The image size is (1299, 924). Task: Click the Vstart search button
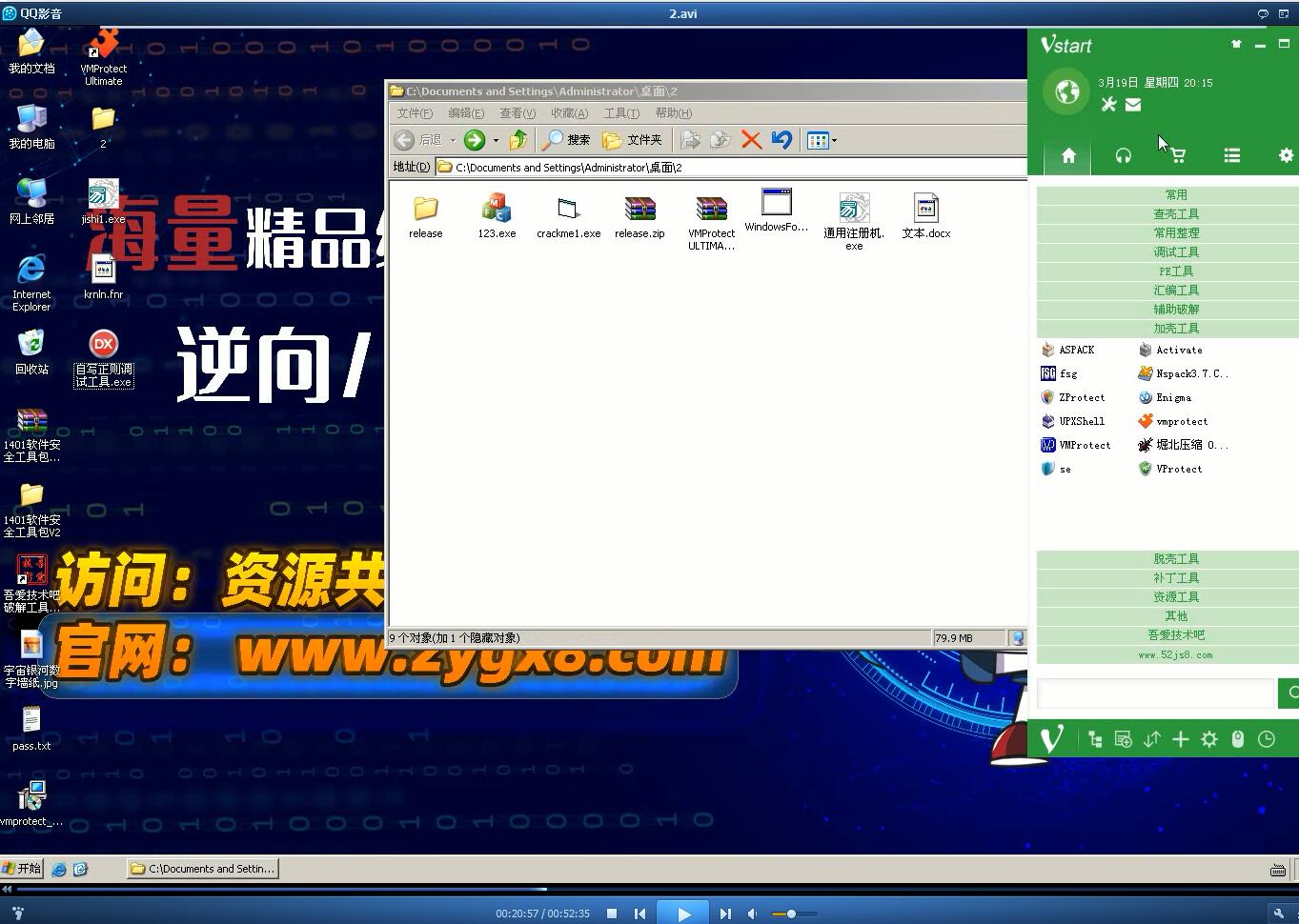pyautogui.click(x=1289, y=693)
